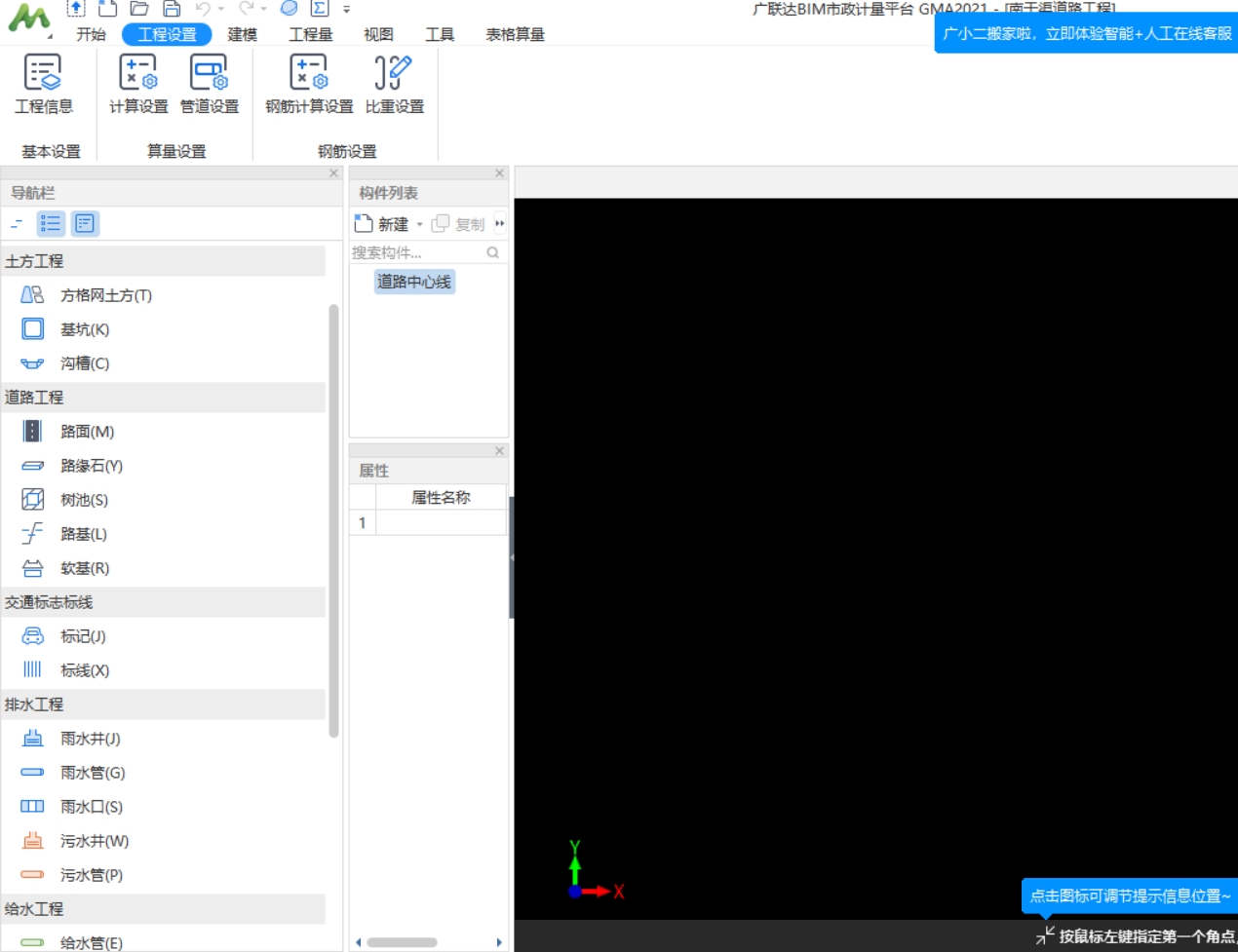Collapse the 给水工程 group header
Viewport: 1238px width, 952px height.
click(163, 909)
